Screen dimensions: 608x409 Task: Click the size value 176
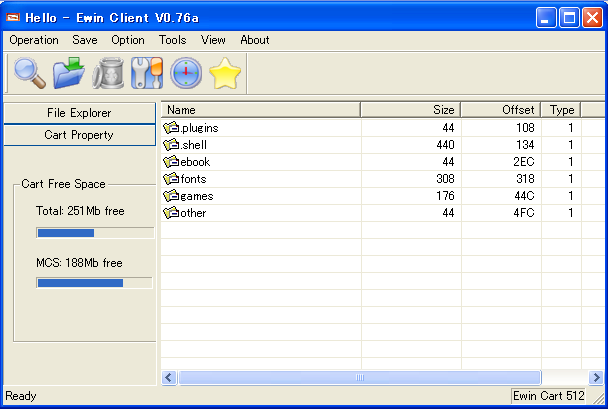coord(445,196)
